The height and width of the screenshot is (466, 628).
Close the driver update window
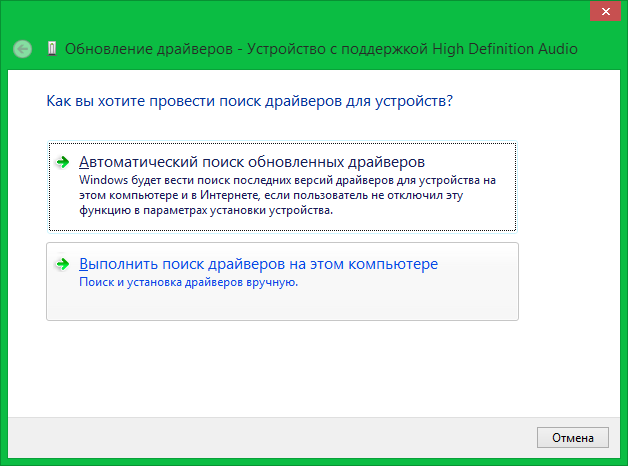(600, 13)
